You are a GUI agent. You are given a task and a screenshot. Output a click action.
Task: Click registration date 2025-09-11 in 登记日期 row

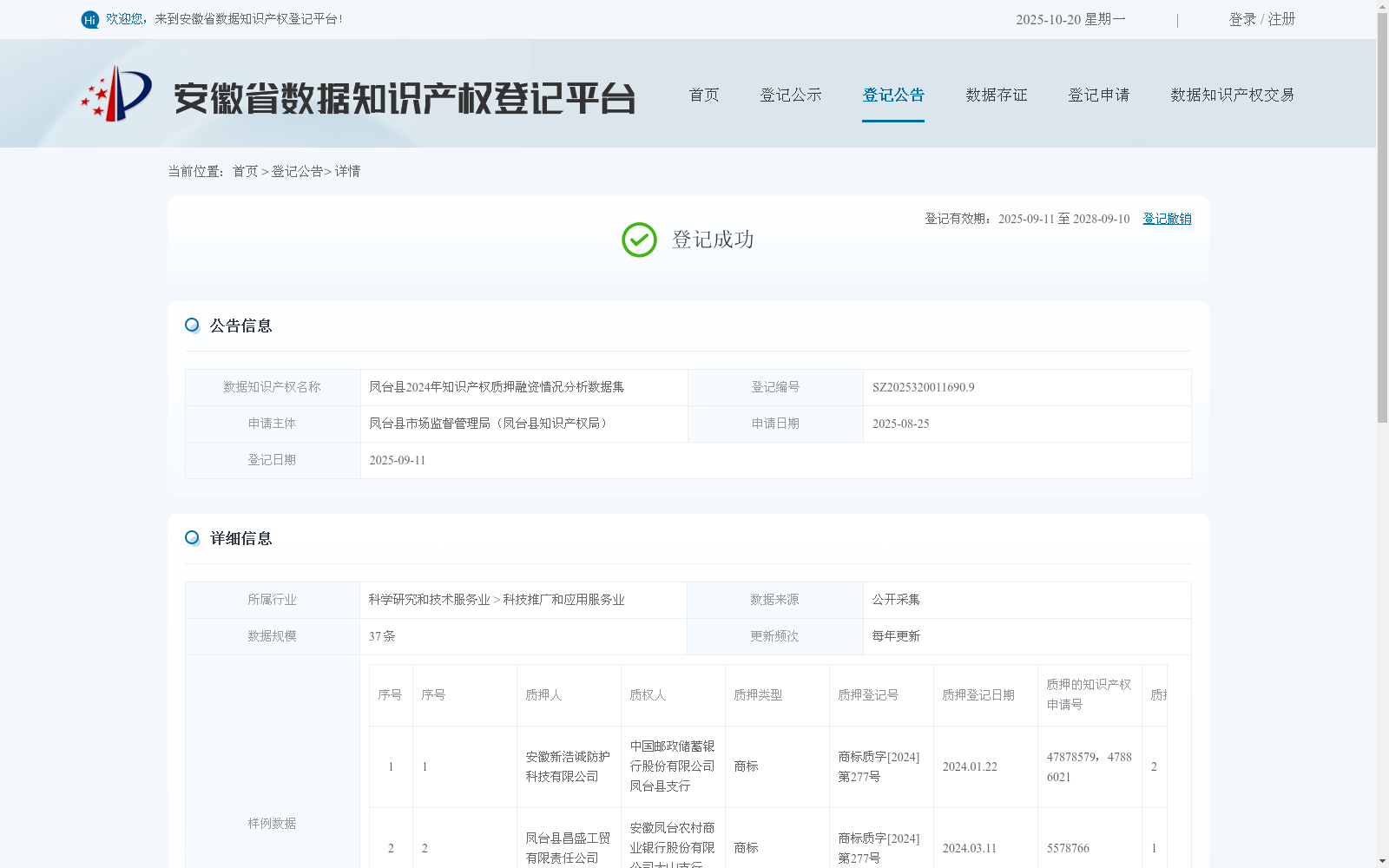[x=398, y=460]
